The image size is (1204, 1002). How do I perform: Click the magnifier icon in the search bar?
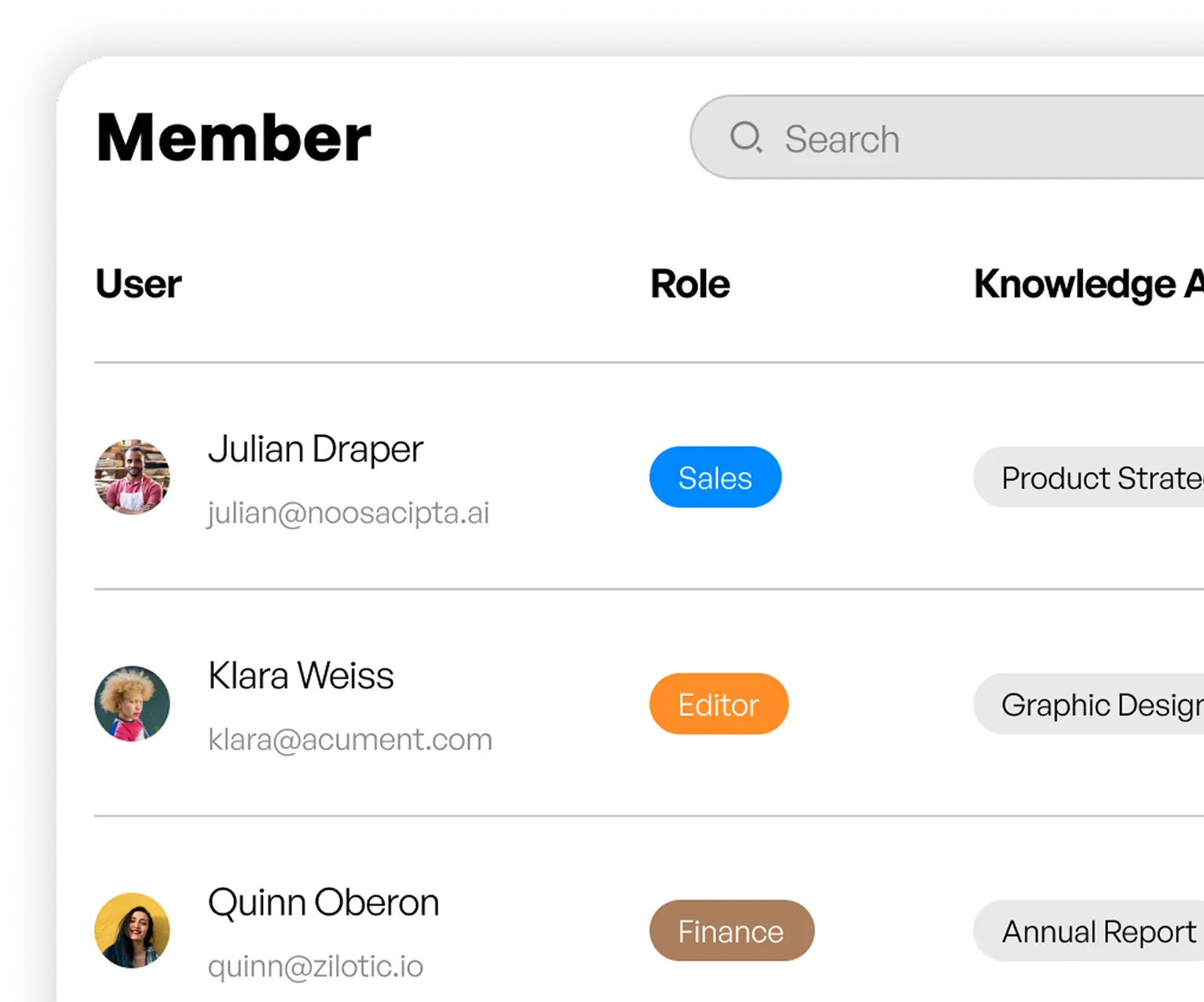tap(745, 137)
